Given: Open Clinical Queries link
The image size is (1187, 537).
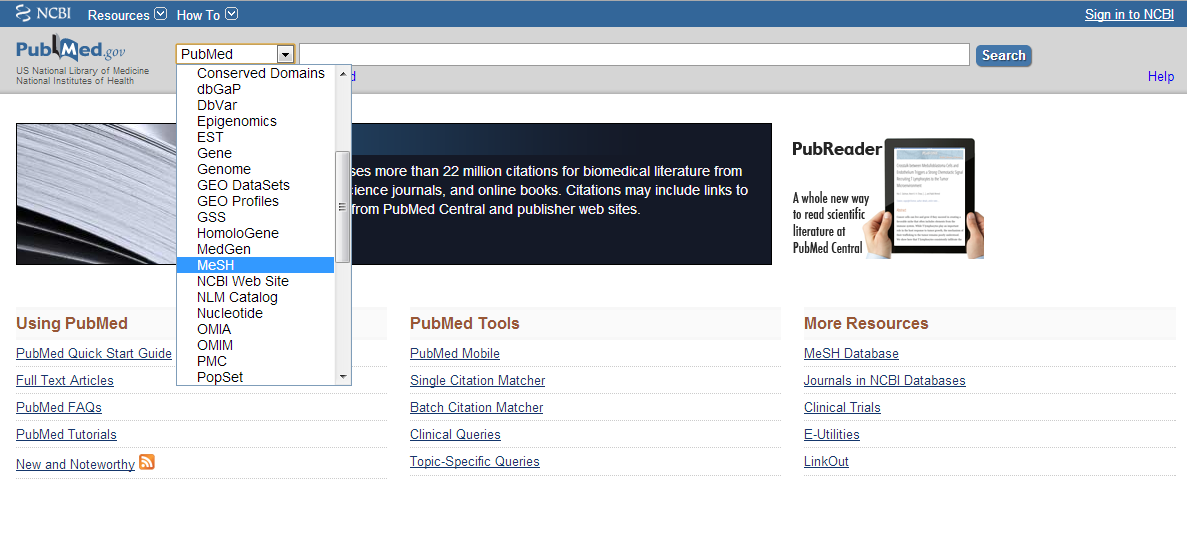Looking at the screenshot, I should (x=456, y=435).
